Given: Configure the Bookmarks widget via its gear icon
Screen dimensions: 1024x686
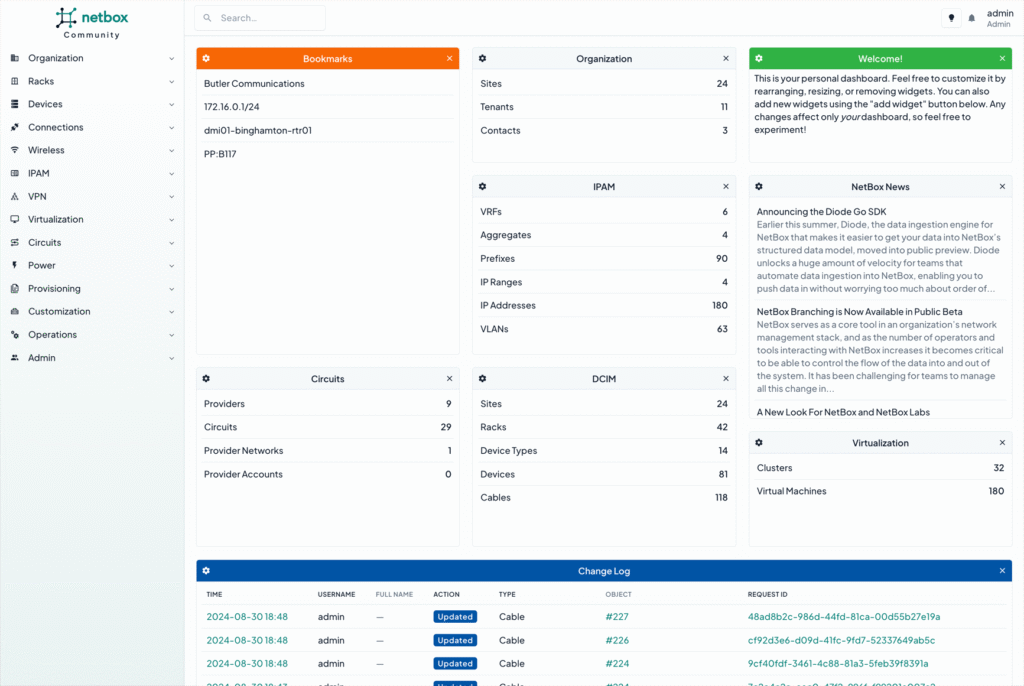Looking at the screenshot, I should tap(208, 58).
